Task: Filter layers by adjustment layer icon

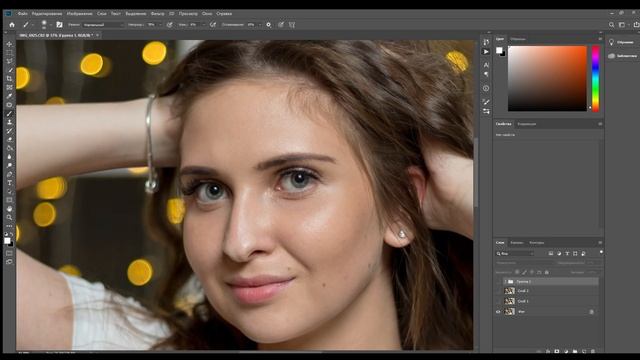Action: [559, 253]
